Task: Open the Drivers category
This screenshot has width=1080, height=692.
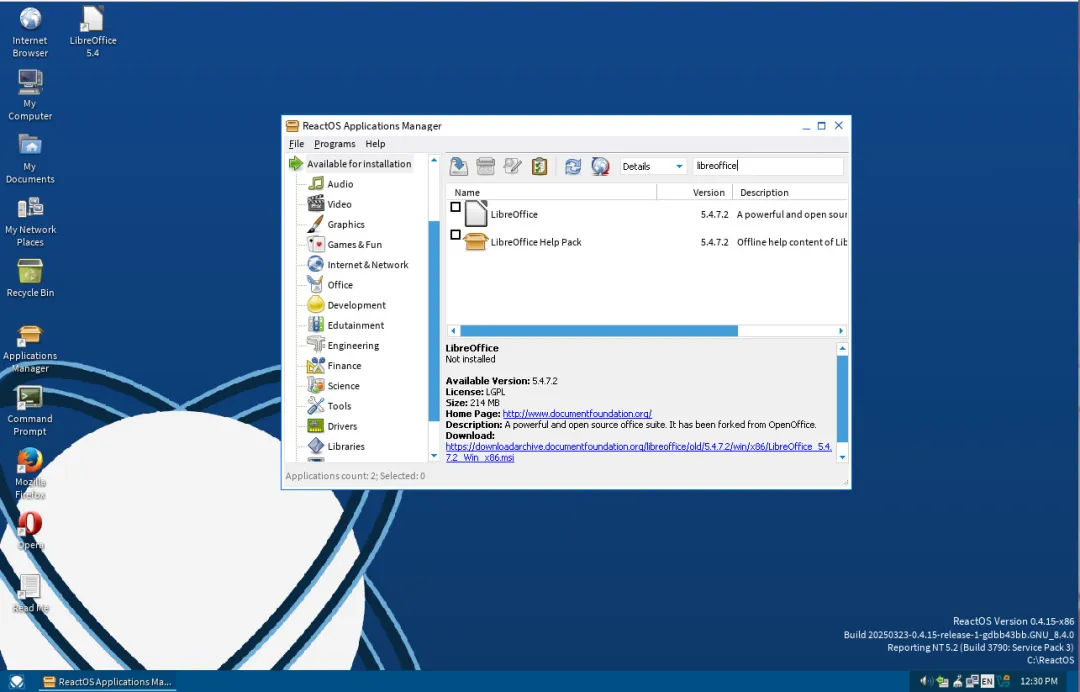Action: click(332, 426)
